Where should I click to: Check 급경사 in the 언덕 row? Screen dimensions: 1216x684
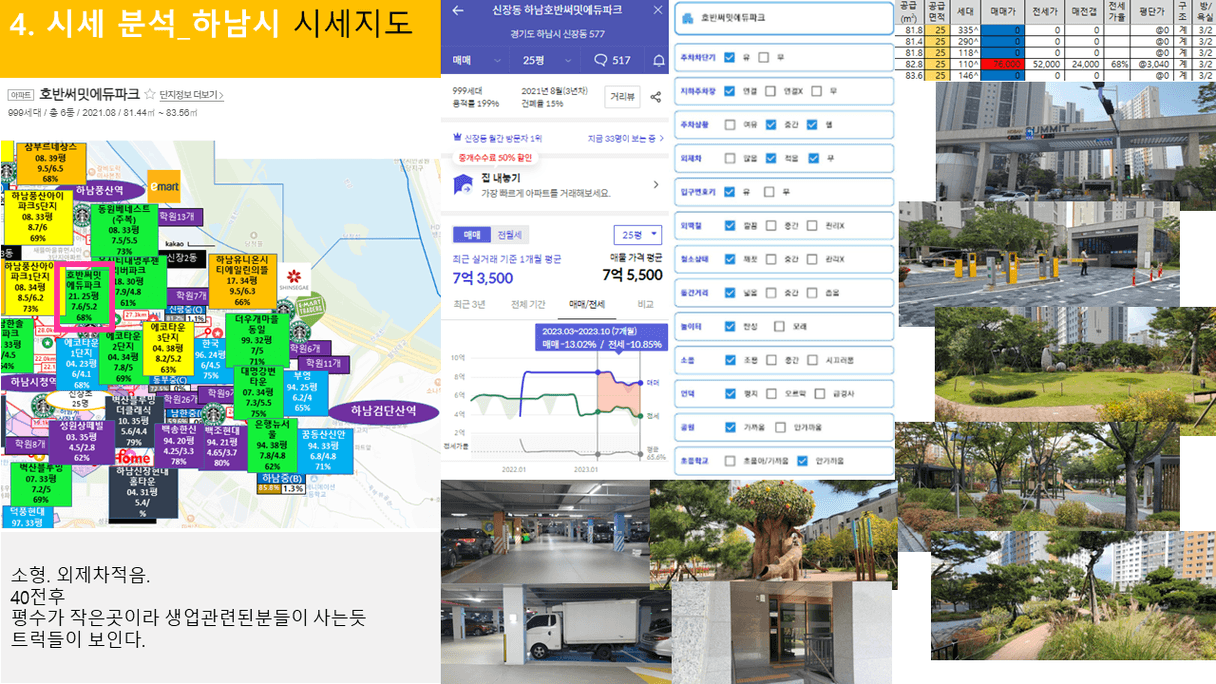[x=820, y=394]
